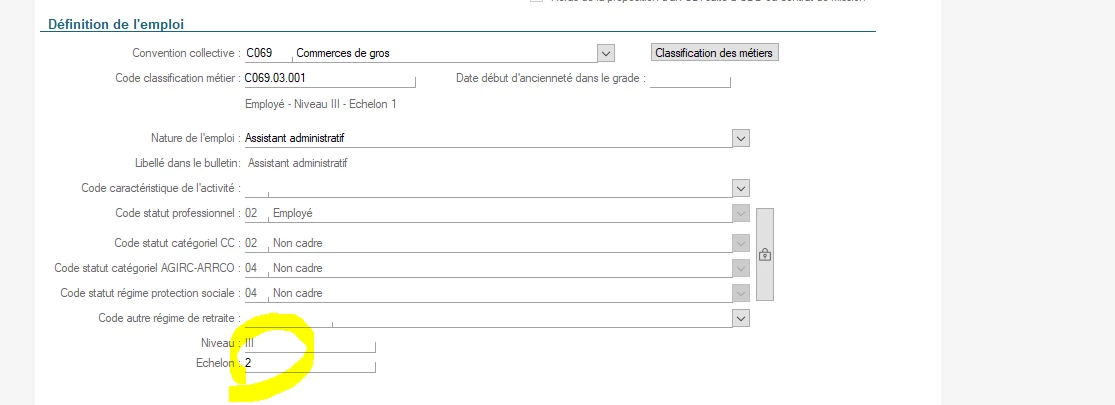1115x405 pixels.
Task: Click the Classification des métiers button
Action: click(x=714, y=53)
